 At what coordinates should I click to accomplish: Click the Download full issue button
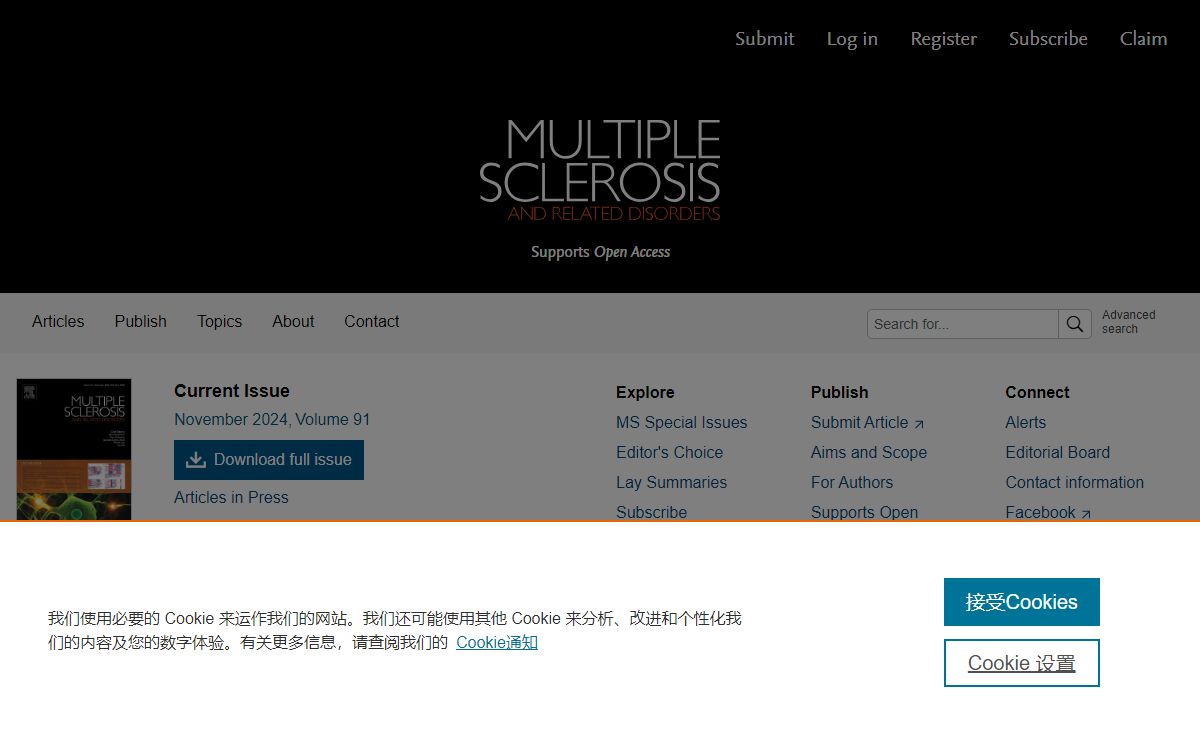(269, 460)
